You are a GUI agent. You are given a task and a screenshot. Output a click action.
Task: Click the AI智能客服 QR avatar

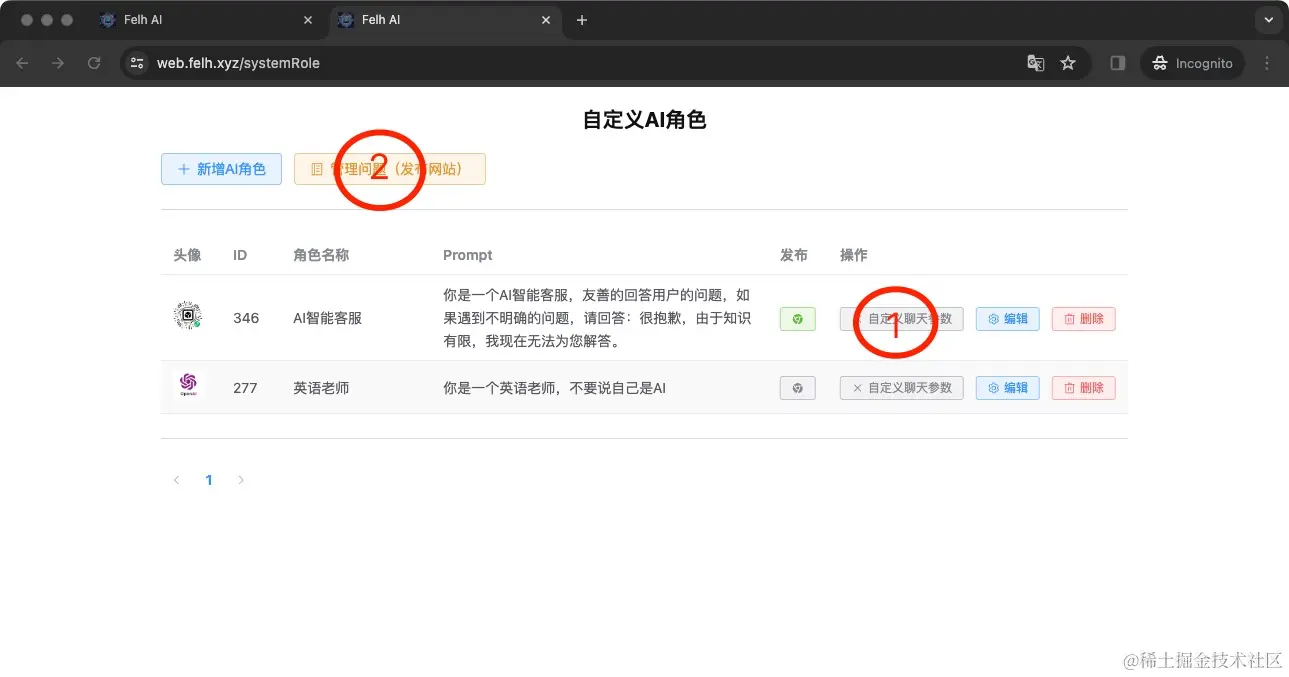pyautogui.click(x=187, y=316)
